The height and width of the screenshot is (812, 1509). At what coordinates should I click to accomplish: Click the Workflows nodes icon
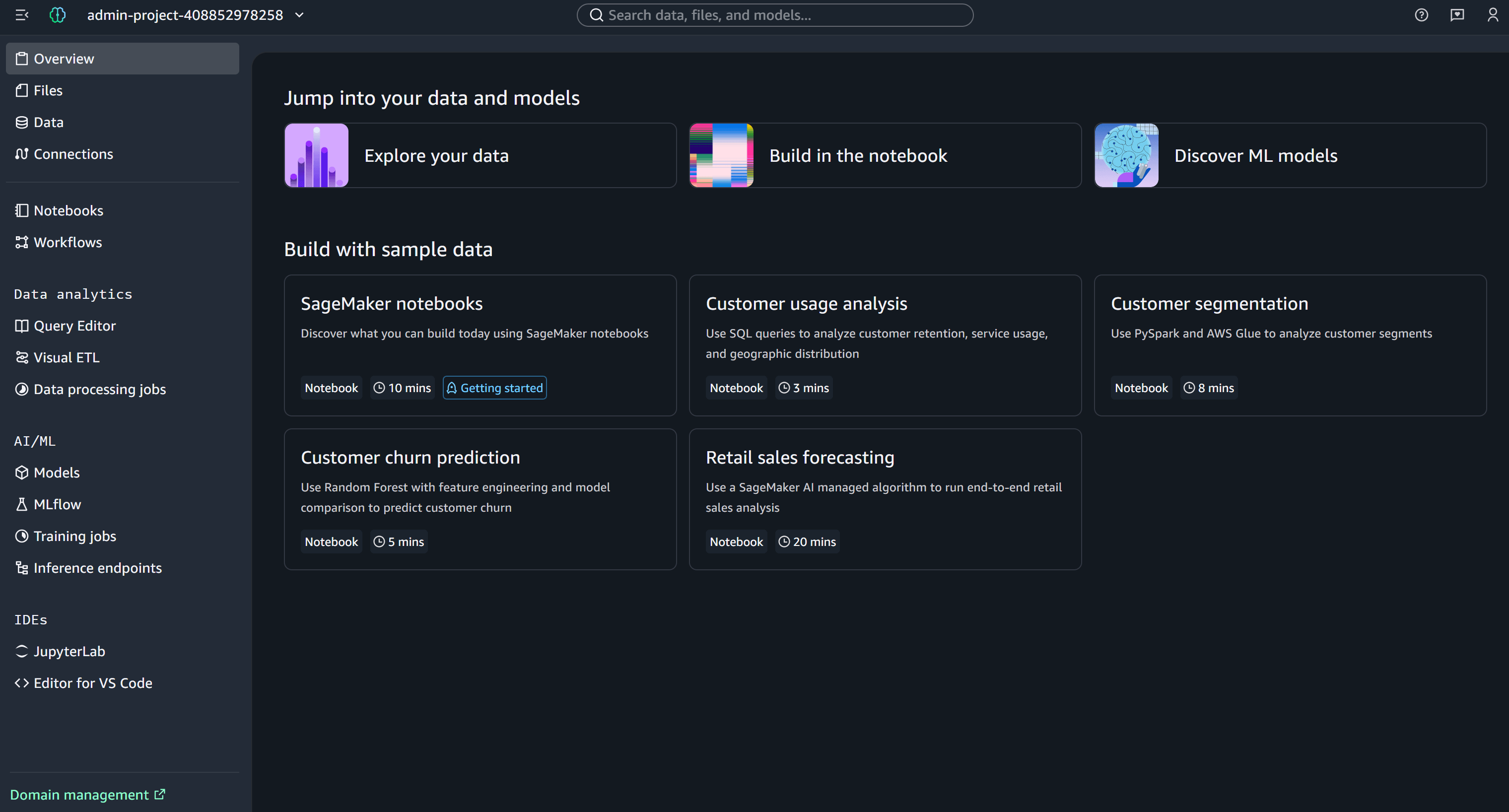click(x=22, y=242)
